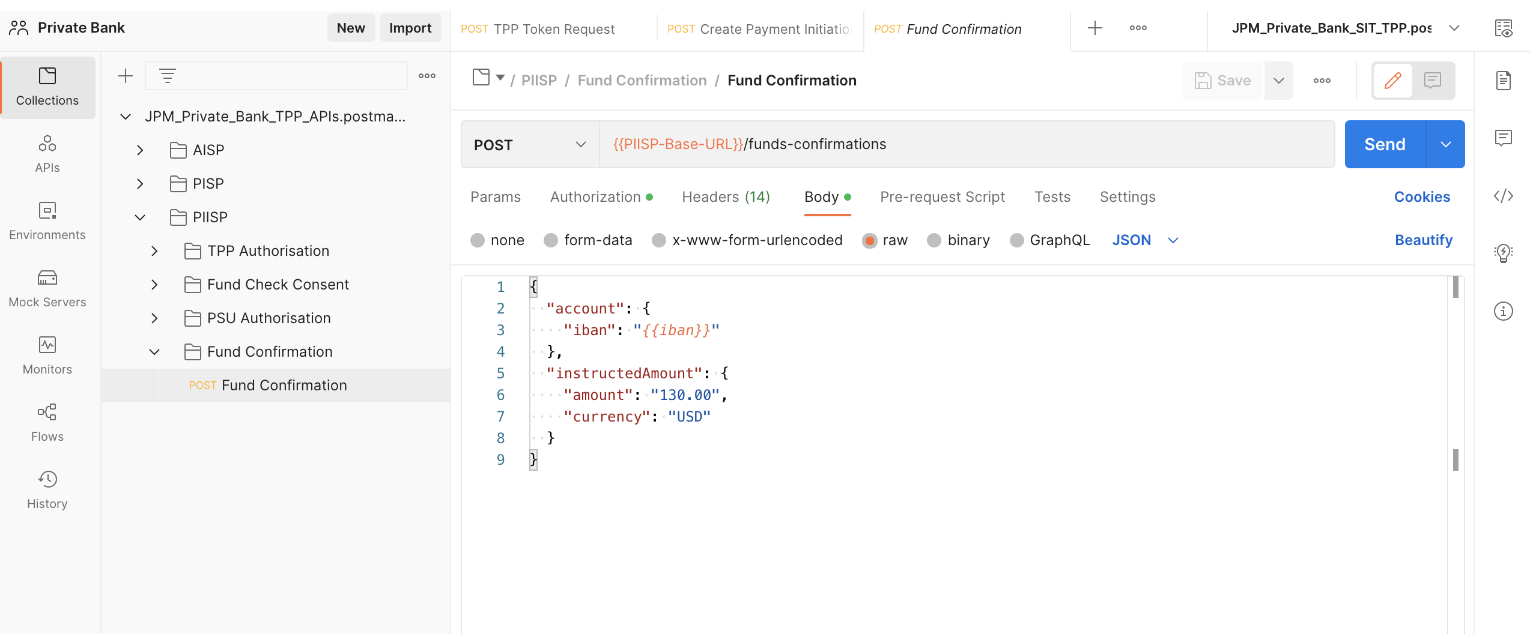Open the Code snippet icon in the right sidebar
This screenshot has width=1537, height=639.
coord(1503,196)
